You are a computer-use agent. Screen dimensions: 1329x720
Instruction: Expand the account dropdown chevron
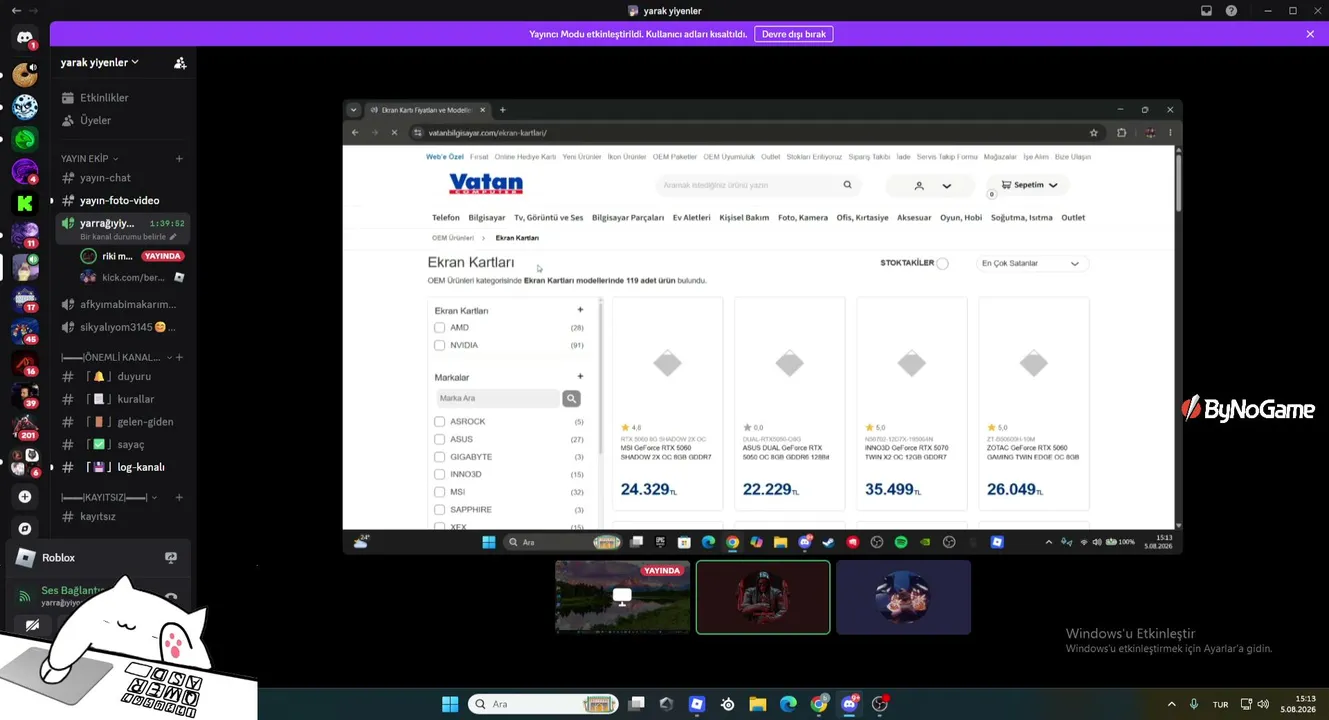pyautogui.click(x=946, y=186)
